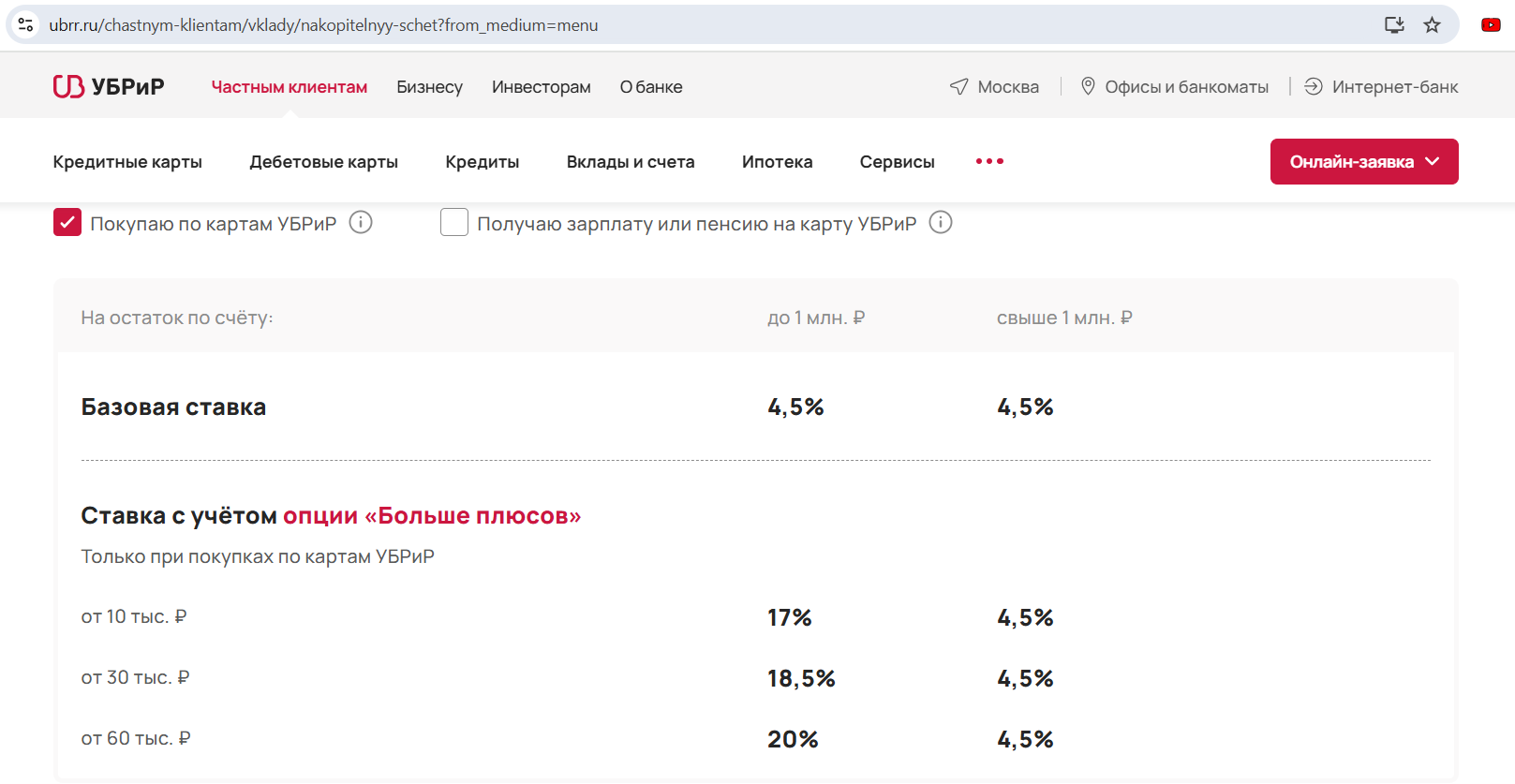Click the install app icon in address bar
Viewport: 1515px width, 784px height.
tap(1394, 25)
